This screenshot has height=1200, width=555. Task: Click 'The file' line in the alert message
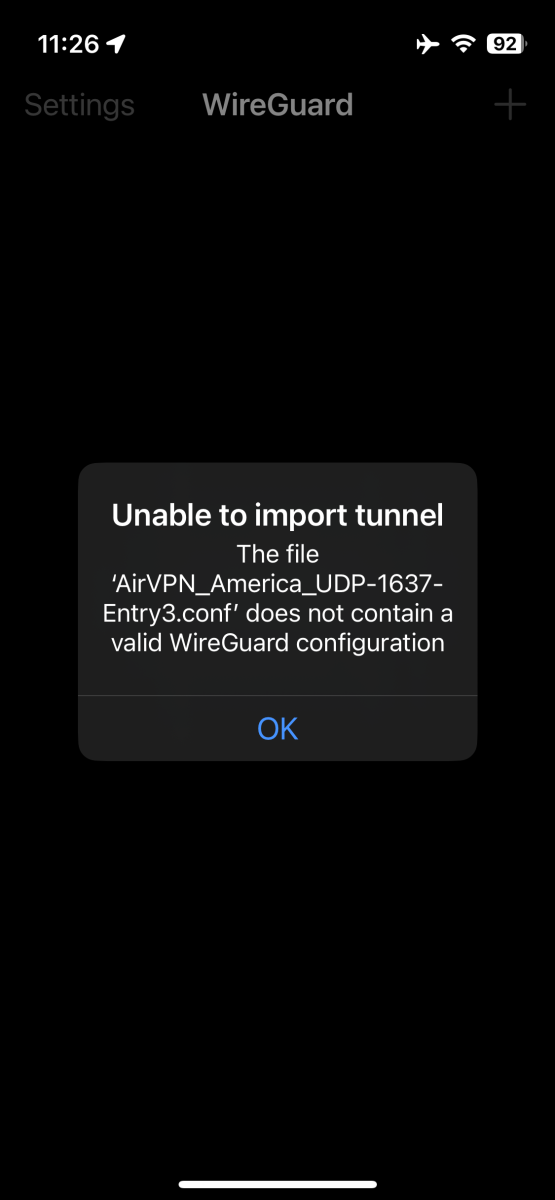pyautogui.click(x=277, y=552)
